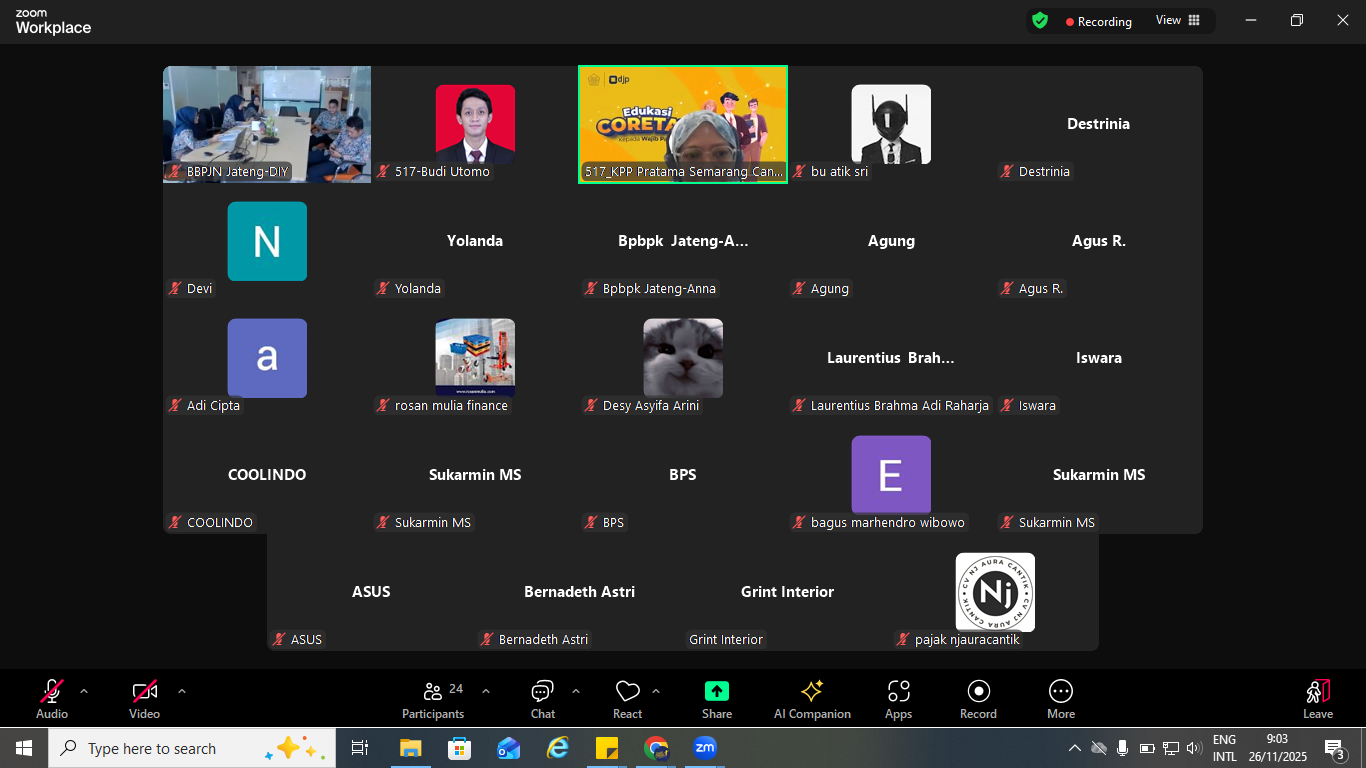
Task: Expand the React options arrow
Action: 656,691
